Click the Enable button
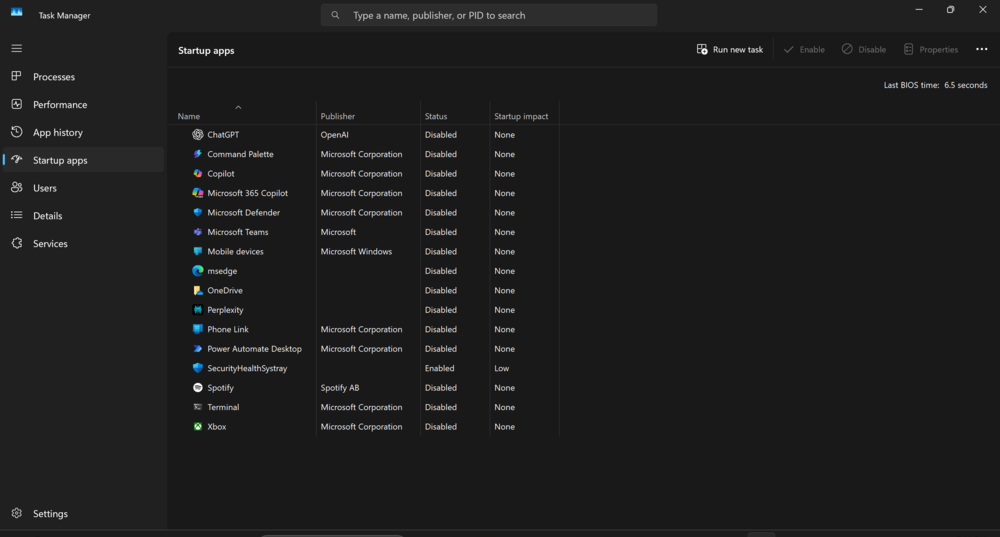Image resolution: width=1000 pixels, height=537 pixels. coord(804,49)
